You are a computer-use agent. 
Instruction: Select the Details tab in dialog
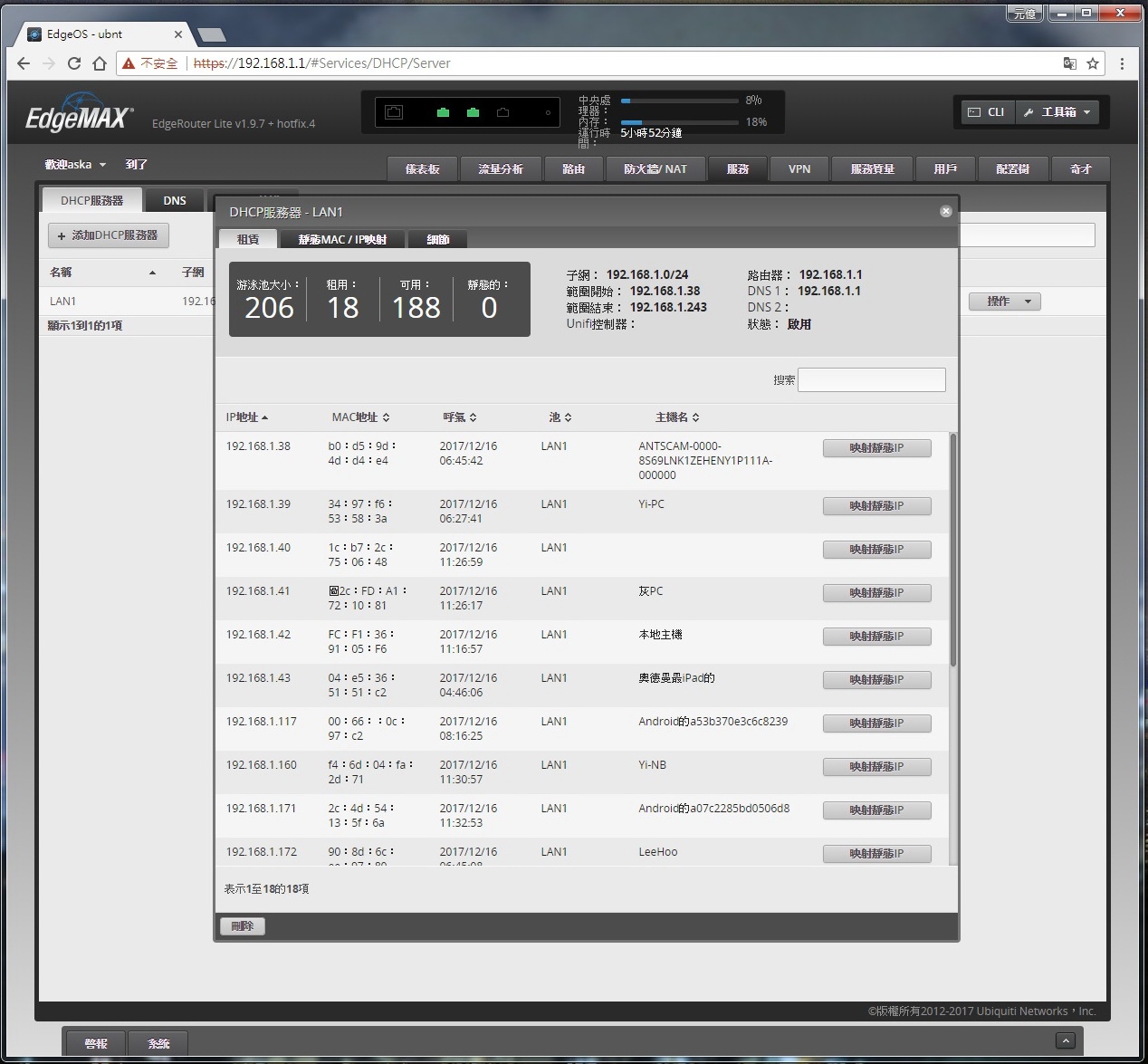(x=438, y=239)
